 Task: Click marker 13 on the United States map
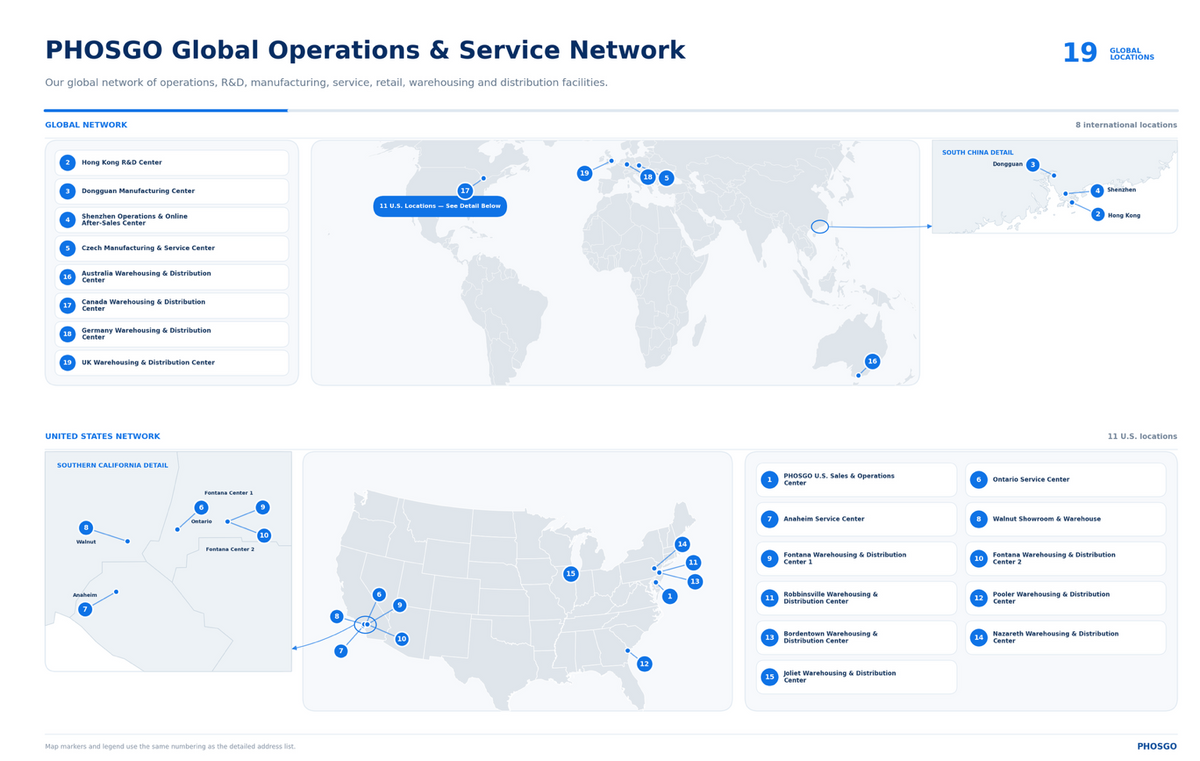point(695,582)
